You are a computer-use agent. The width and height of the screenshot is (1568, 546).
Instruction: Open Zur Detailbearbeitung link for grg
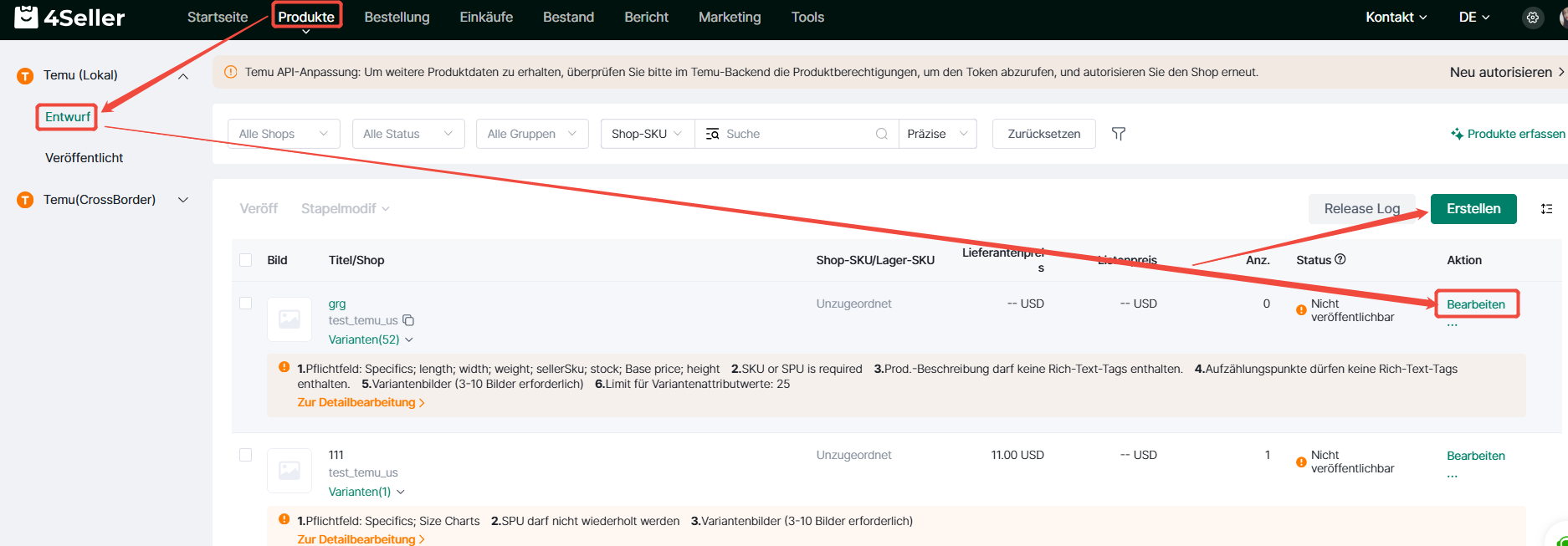coord(361,402)
